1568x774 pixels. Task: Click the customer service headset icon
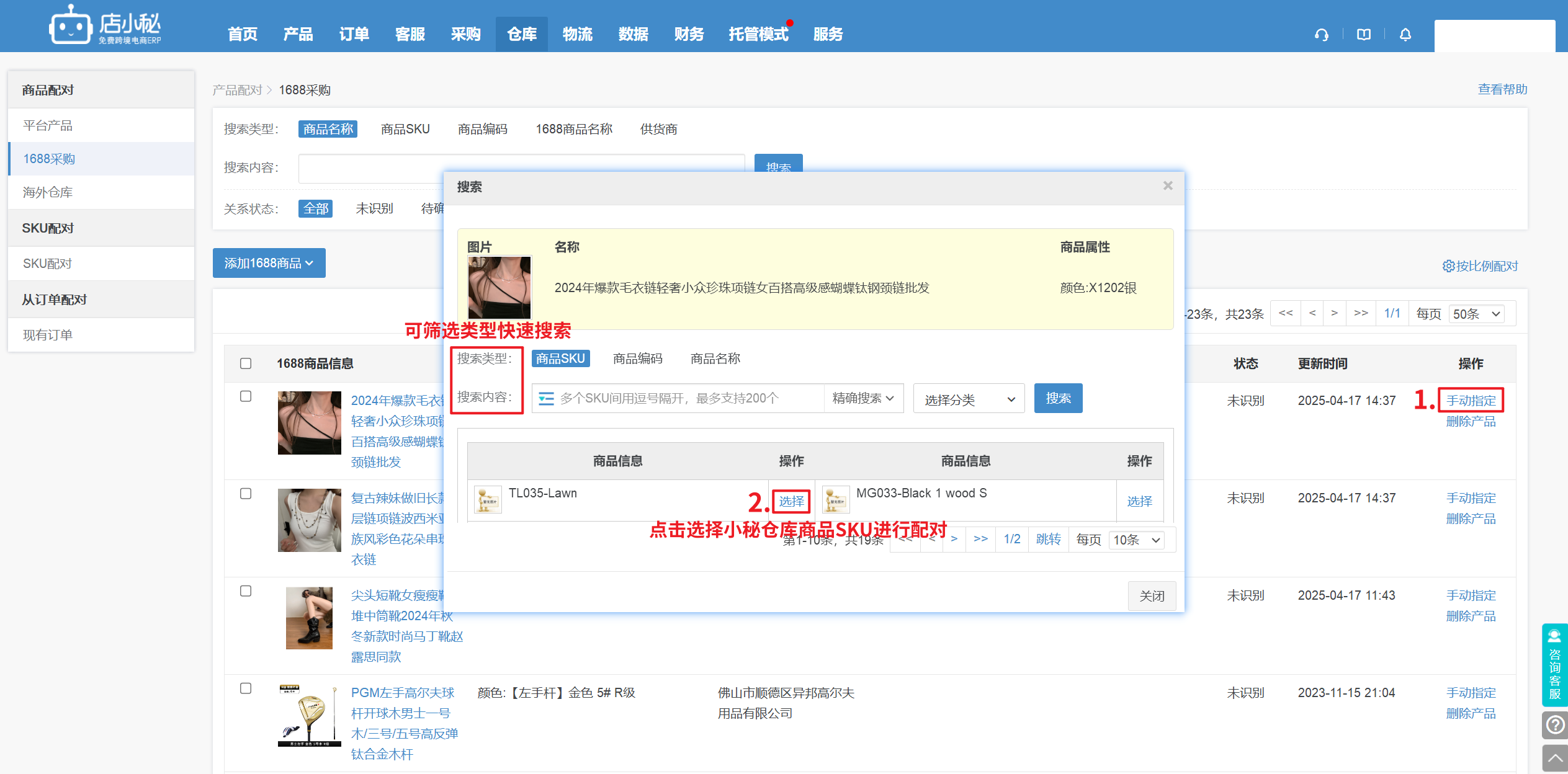tap(1321, 35)
